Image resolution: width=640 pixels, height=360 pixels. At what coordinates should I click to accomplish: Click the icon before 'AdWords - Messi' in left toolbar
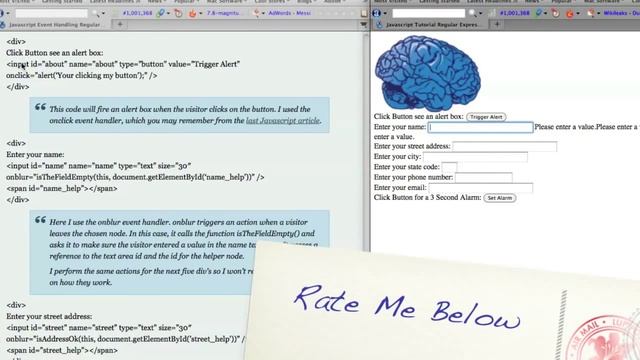(x=257, y=13)
